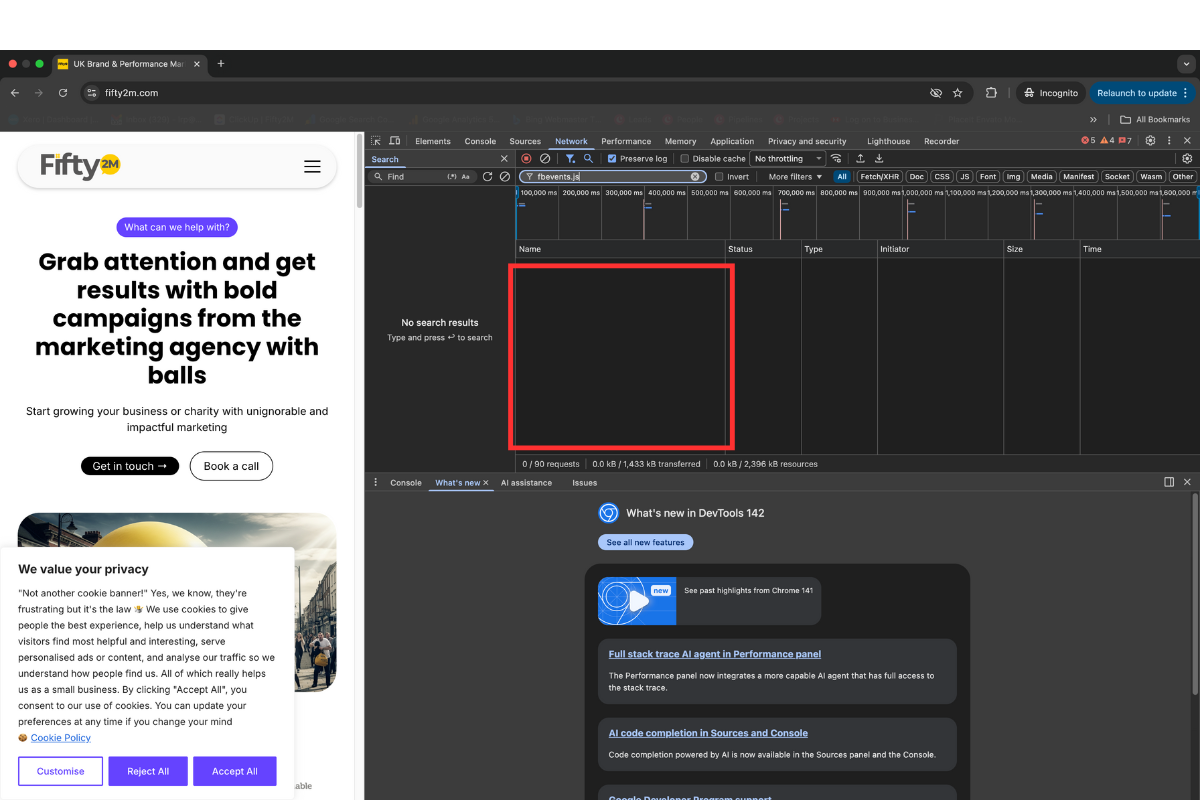Open drawer three-dot menu beside Console
The height and width of the screenshot is (800, 1200).
376,482
